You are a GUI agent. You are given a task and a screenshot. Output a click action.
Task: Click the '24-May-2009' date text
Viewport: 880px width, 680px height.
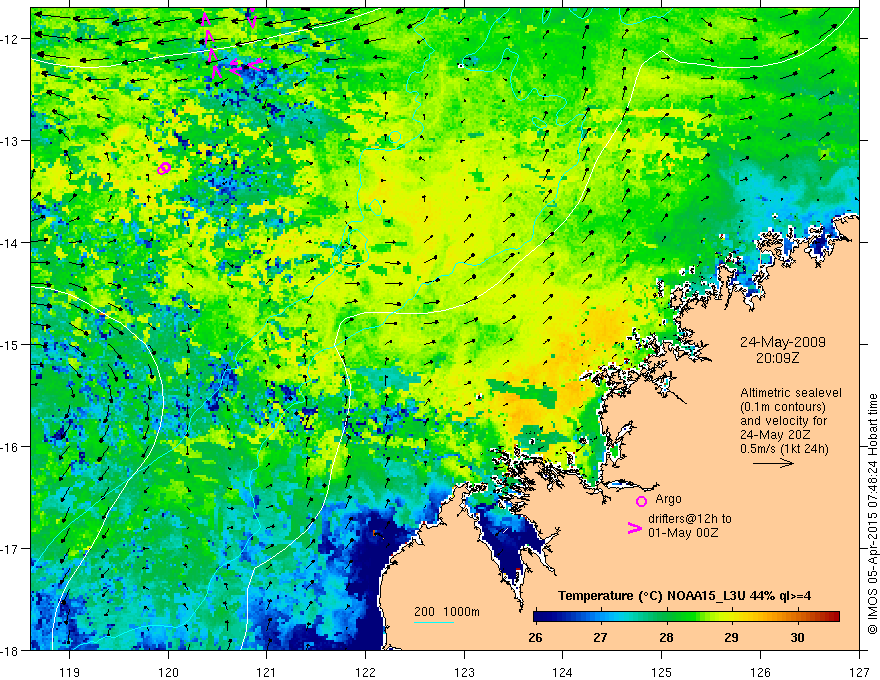[x=782, y=342]
